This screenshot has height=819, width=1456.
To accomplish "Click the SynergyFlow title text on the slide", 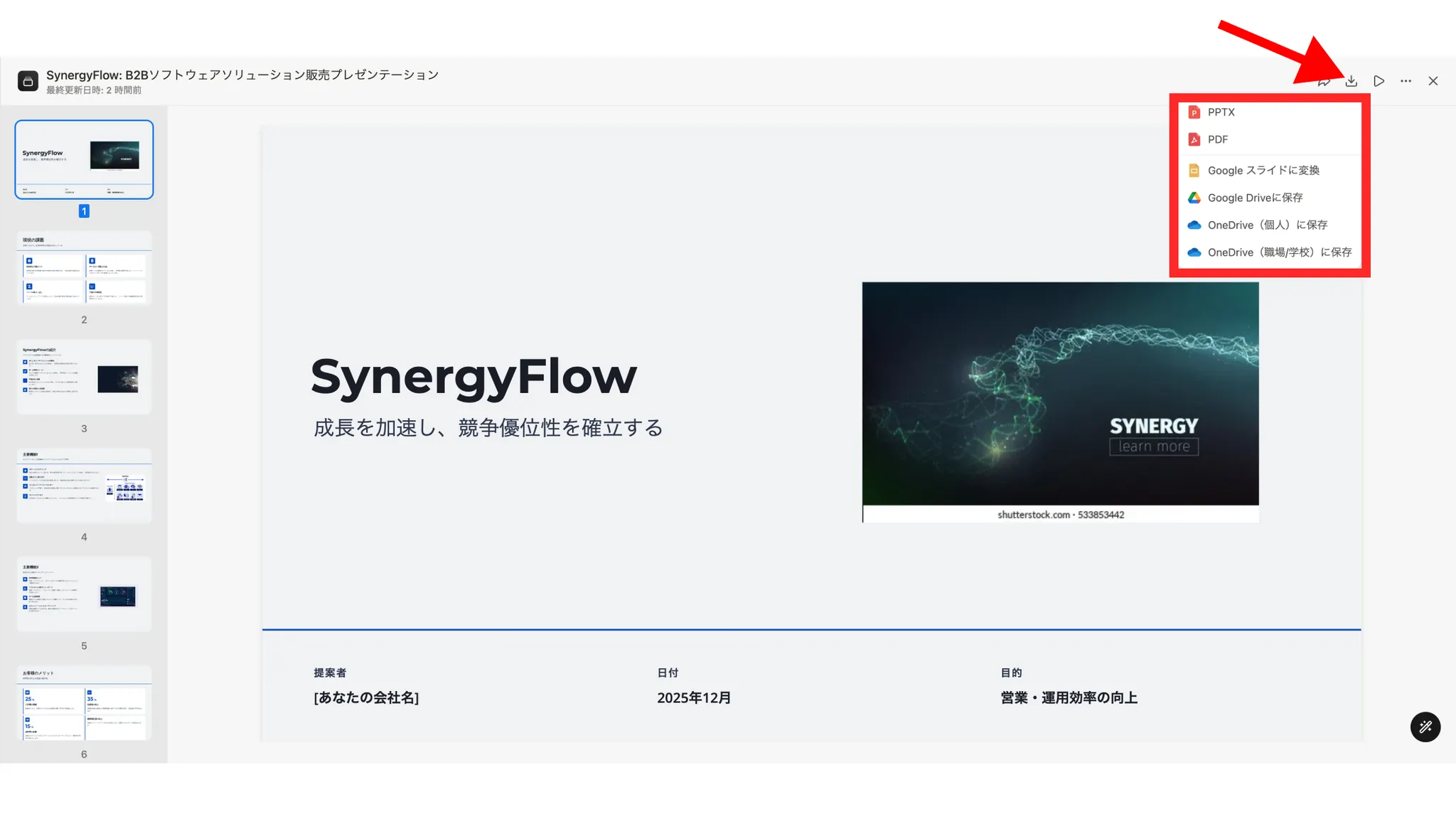I will 473,377.
